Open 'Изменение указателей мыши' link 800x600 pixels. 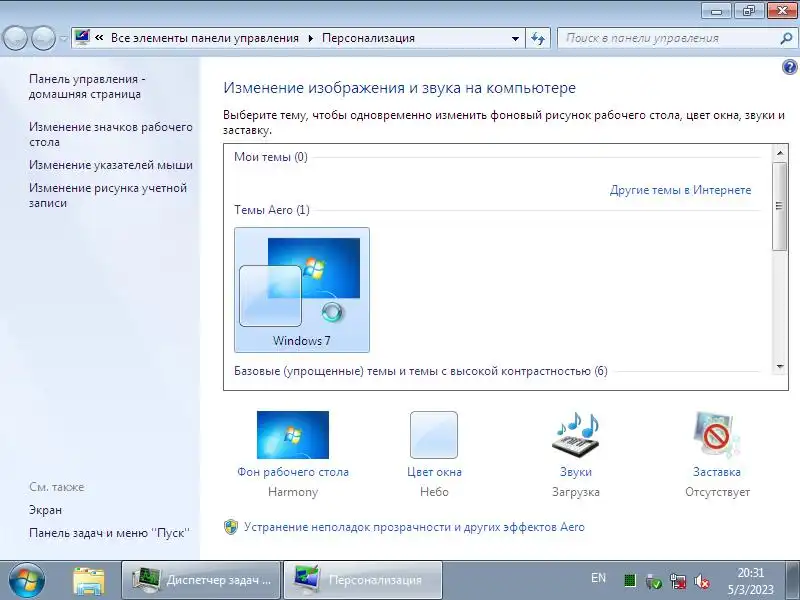pos(111,165)
